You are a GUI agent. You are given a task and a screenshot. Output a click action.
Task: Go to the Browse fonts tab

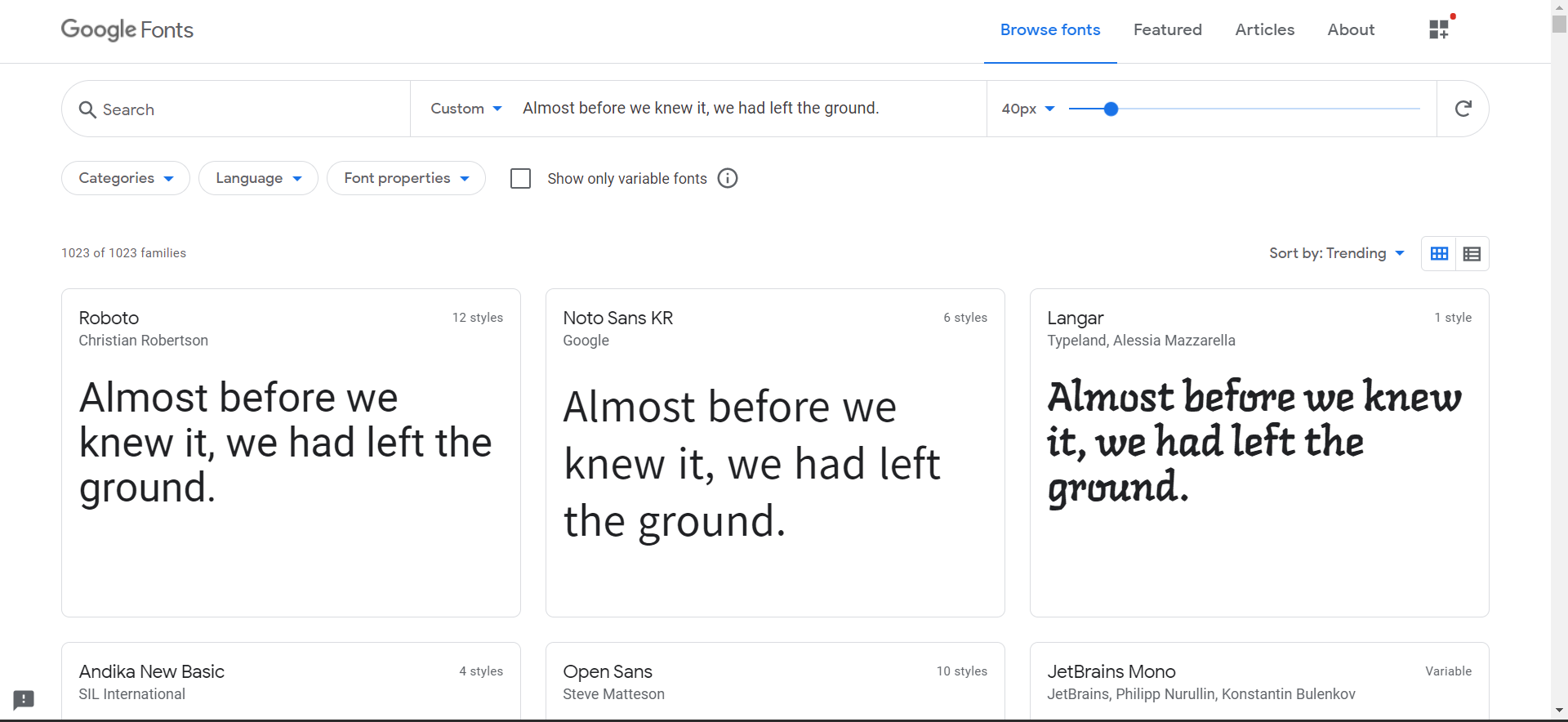[x=1050, y=30]
